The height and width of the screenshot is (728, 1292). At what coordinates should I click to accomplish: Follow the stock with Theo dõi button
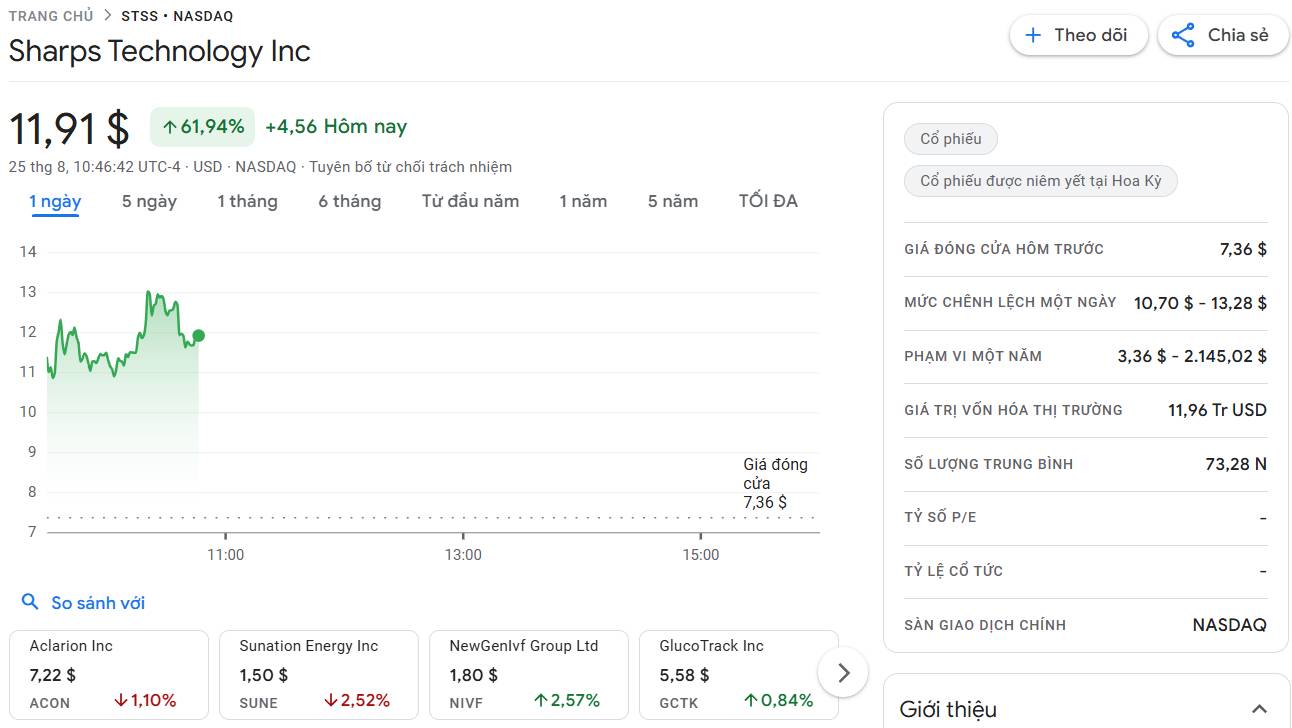pyautogui.click(x=1078, y=35)
